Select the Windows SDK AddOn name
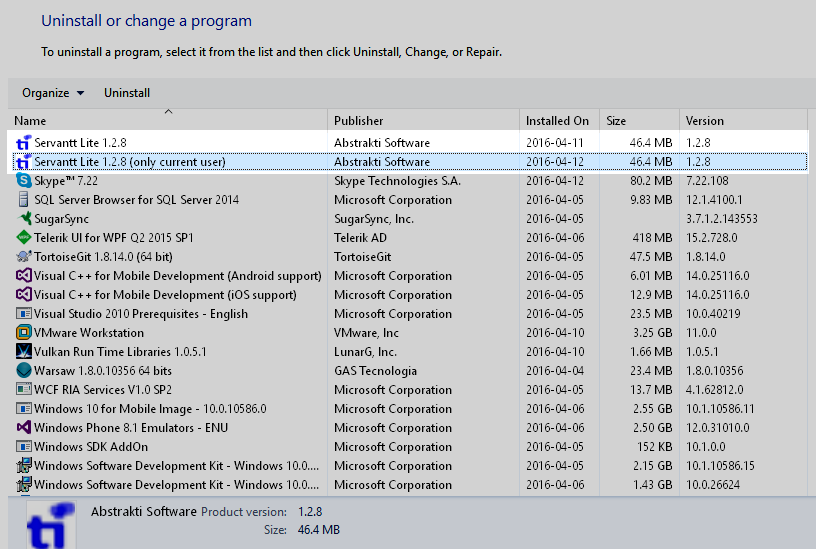Viewport: 816px width, 549px height. [91, 446]
